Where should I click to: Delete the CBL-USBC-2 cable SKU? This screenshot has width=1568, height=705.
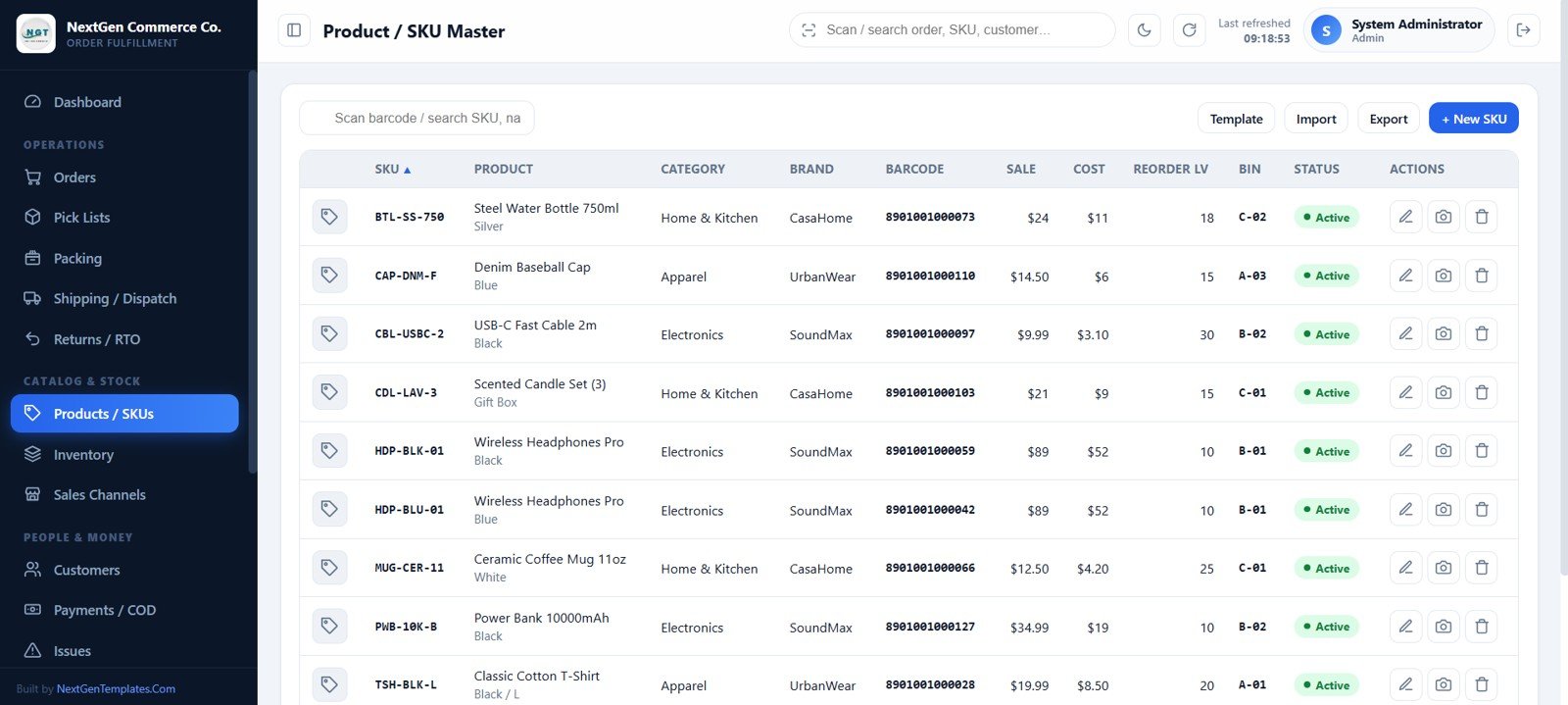[x=1482, y=333]
